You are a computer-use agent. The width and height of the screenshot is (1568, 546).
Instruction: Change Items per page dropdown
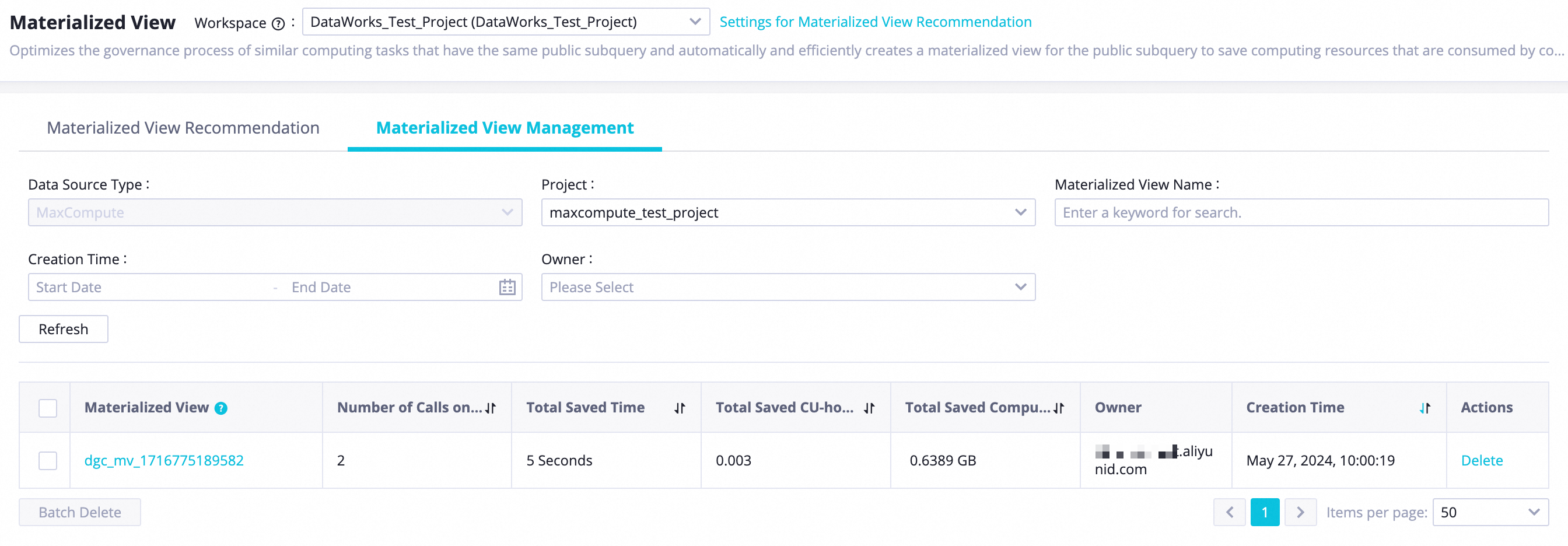point(1489,513)
